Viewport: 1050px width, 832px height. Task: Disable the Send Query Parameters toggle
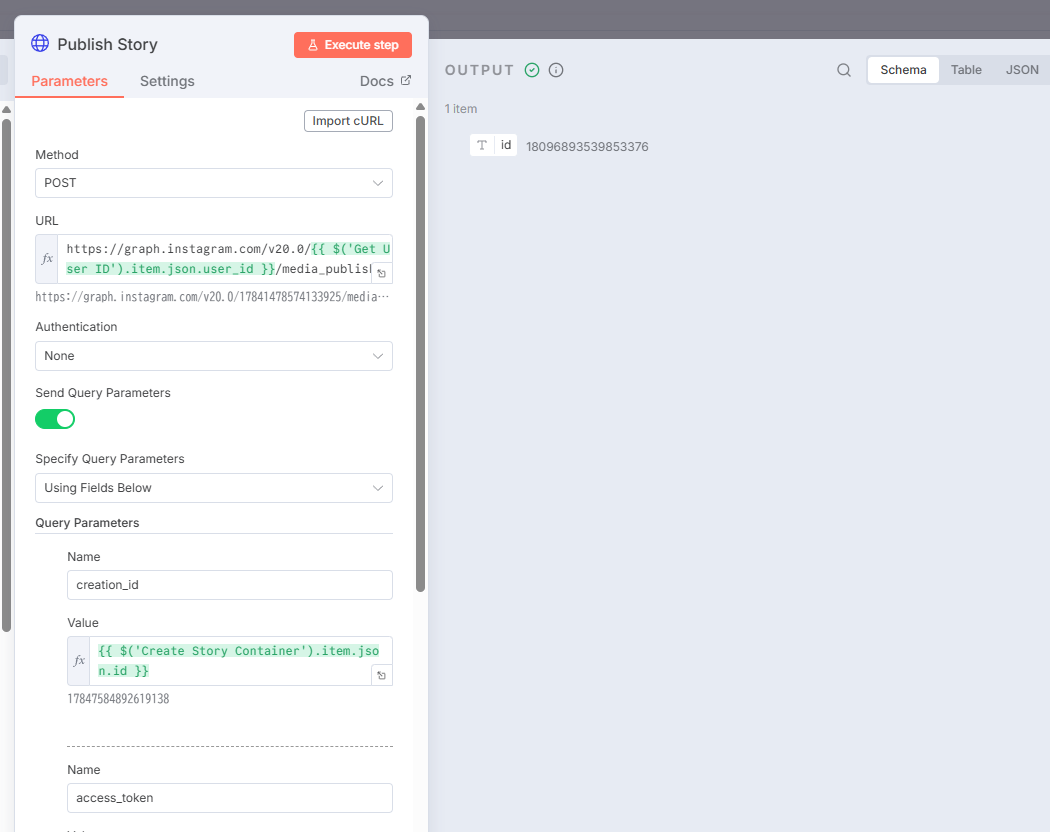point(55,419)
